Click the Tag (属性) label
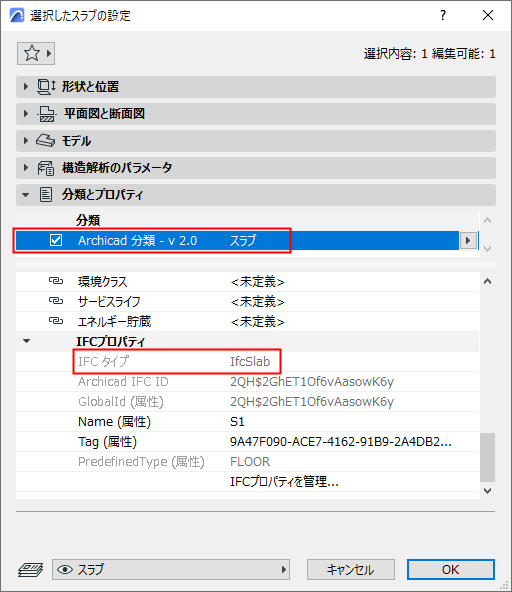Viewport: 512px width, 592px height. [108, 442]
